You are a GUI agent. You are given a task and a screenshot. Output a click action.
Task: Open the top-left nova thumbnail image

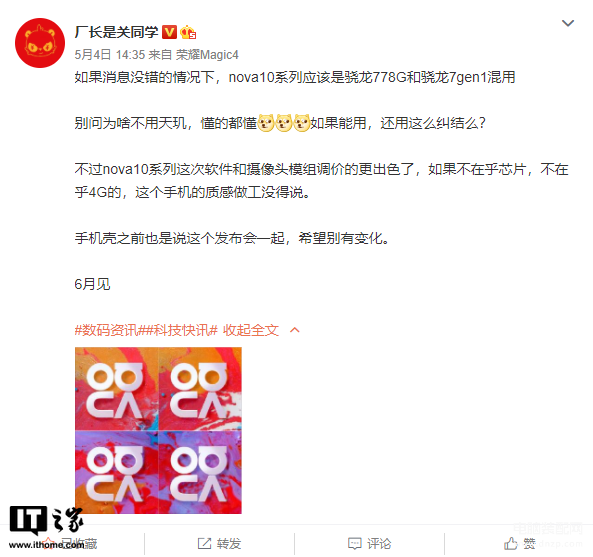[x=116, y=388]
